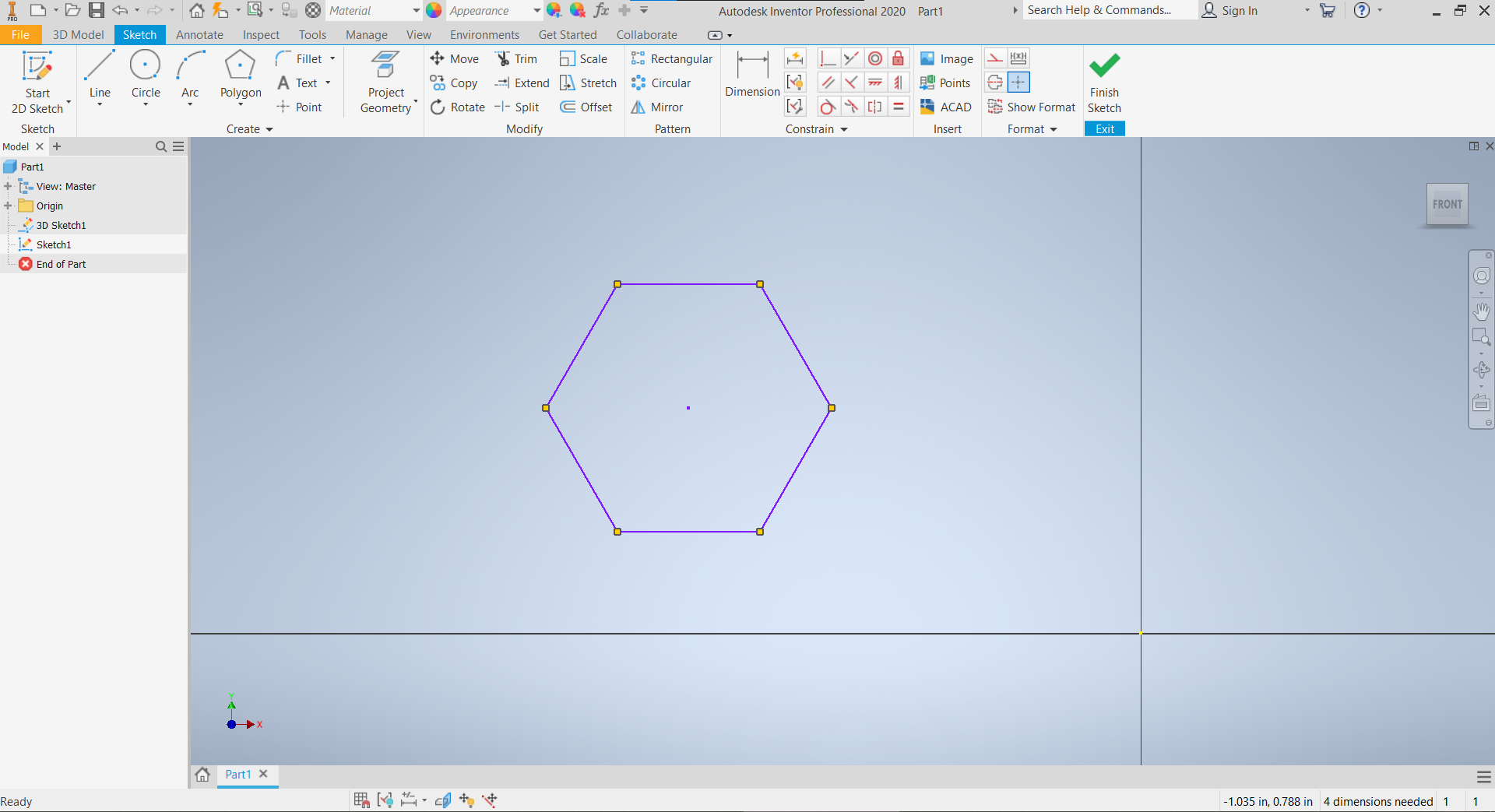Apply the Perpendicular constraint
Screen dimensions: 1495x812
828,58
